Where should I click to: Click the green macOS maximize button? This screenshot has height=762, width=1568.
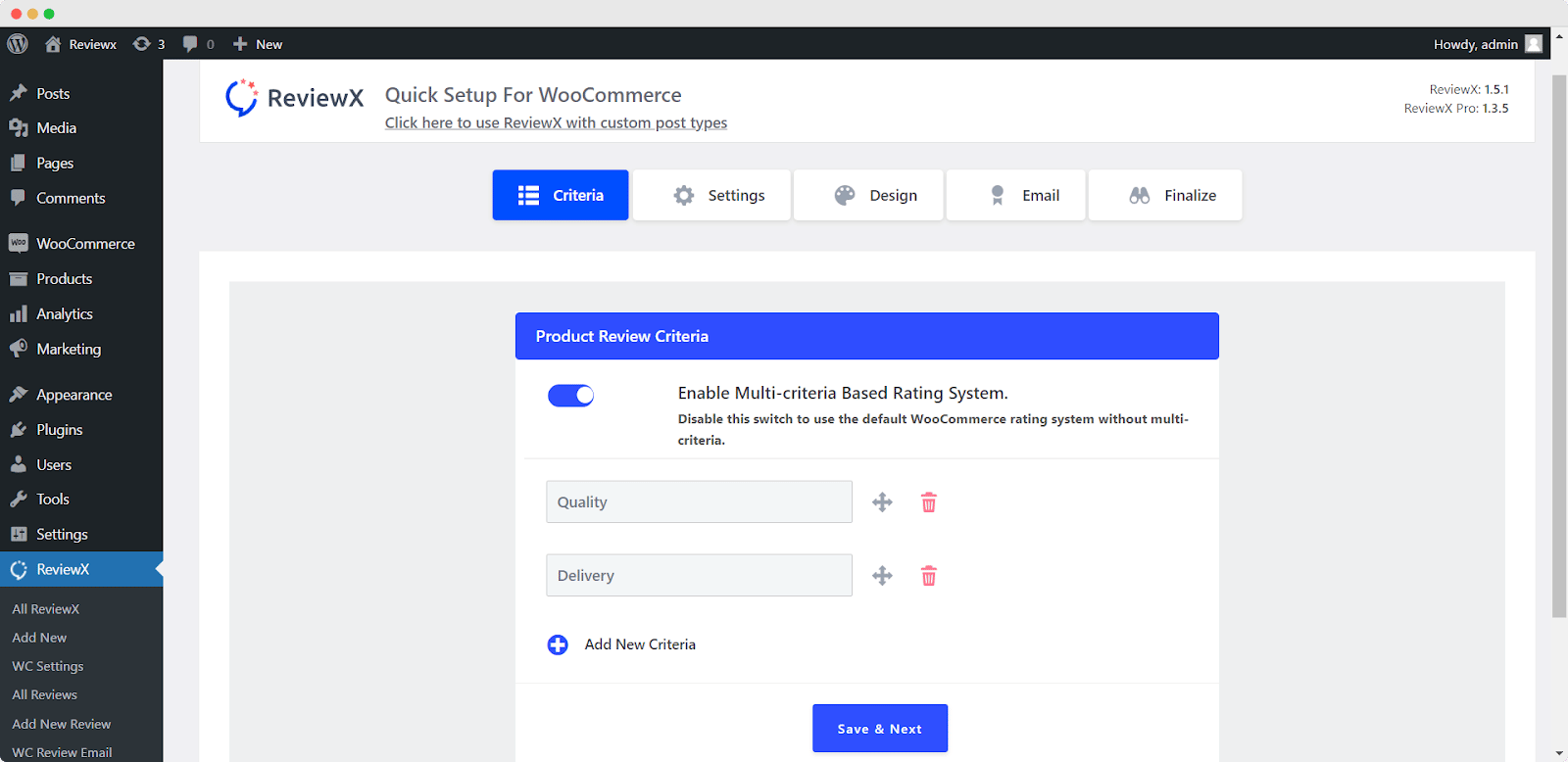pyautogui.click(x=49, y=14)
